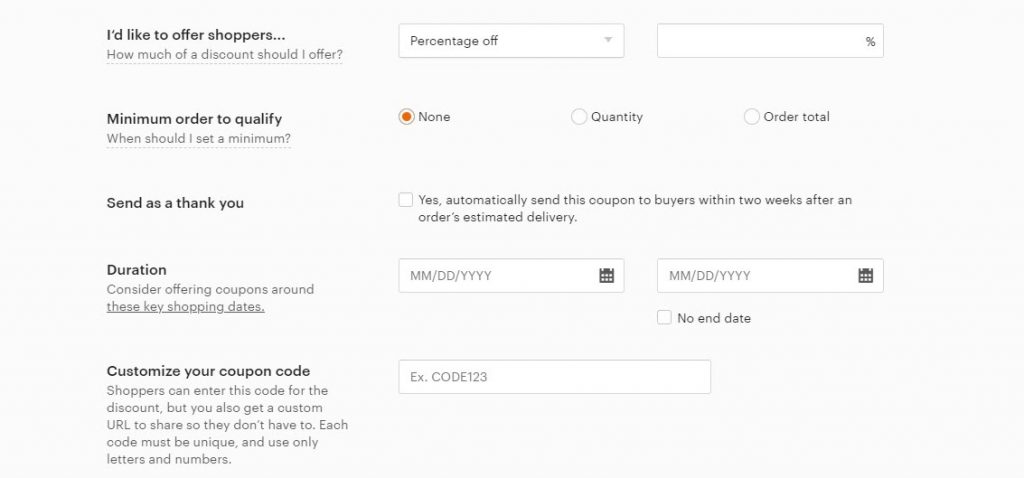1024x478 pixels.
Task: Open "When should I set a minimum?" link
Action: (198, 139)
